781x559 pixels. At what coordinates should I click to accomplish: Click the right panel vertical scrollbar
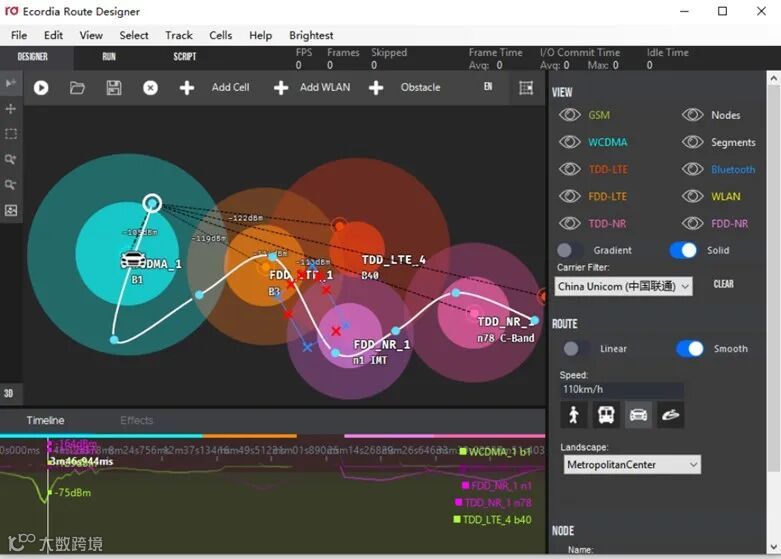774,279
